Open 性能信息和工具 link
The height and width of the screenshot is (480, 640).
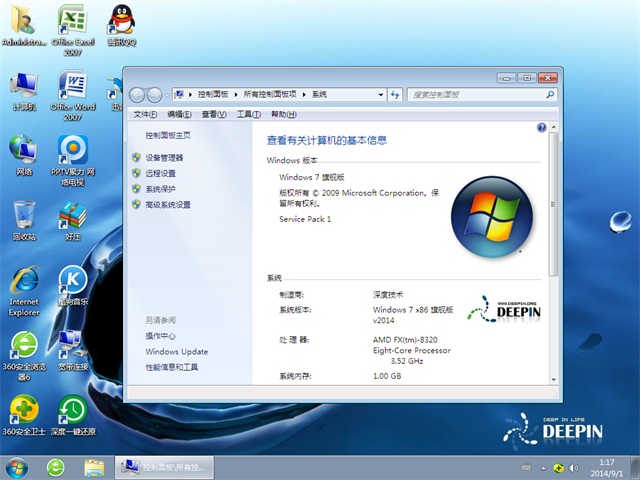171,367
